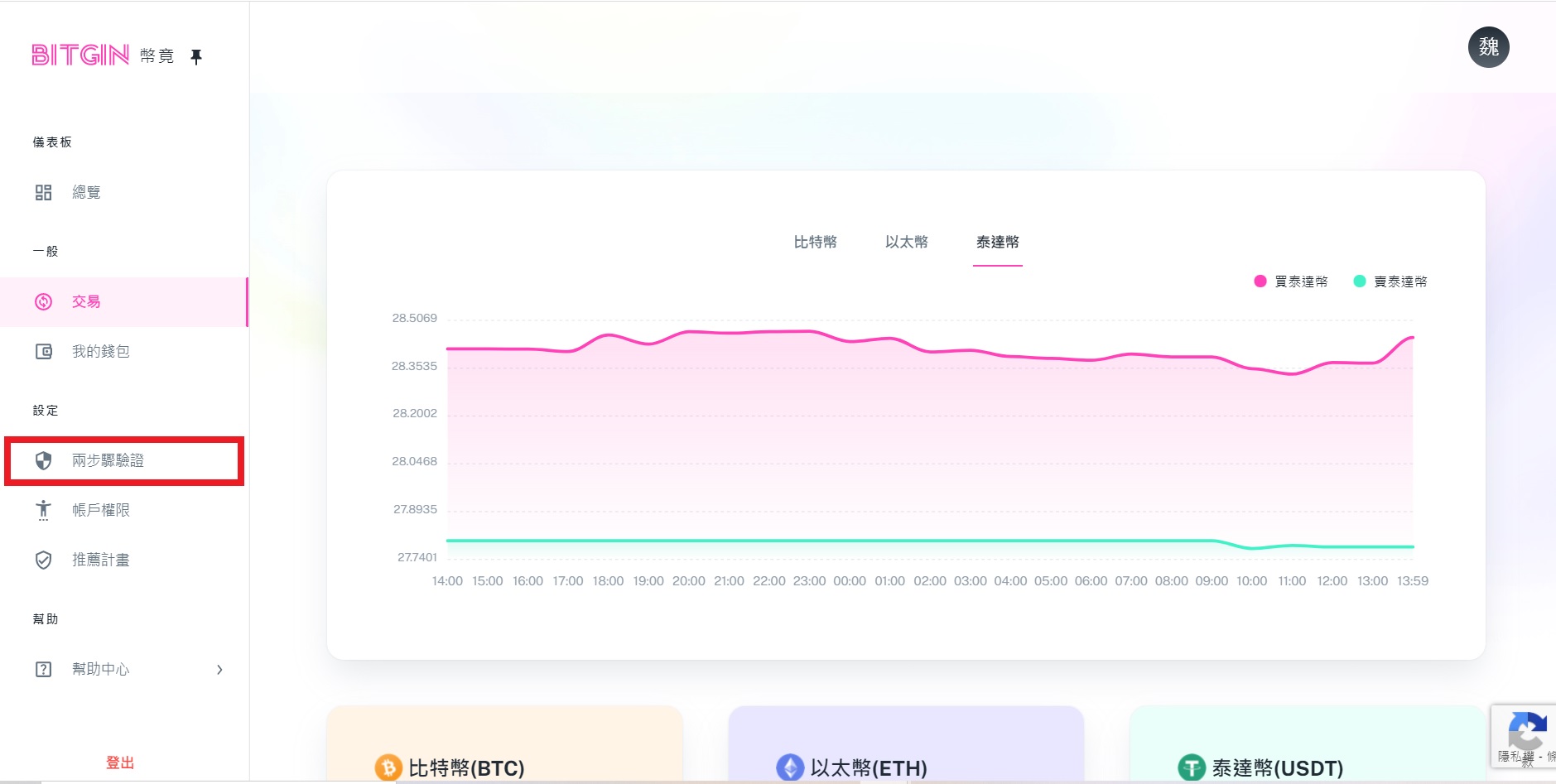
Task: Click the pink 買泰達幣 legend dot
Action: click(1260, 281)
